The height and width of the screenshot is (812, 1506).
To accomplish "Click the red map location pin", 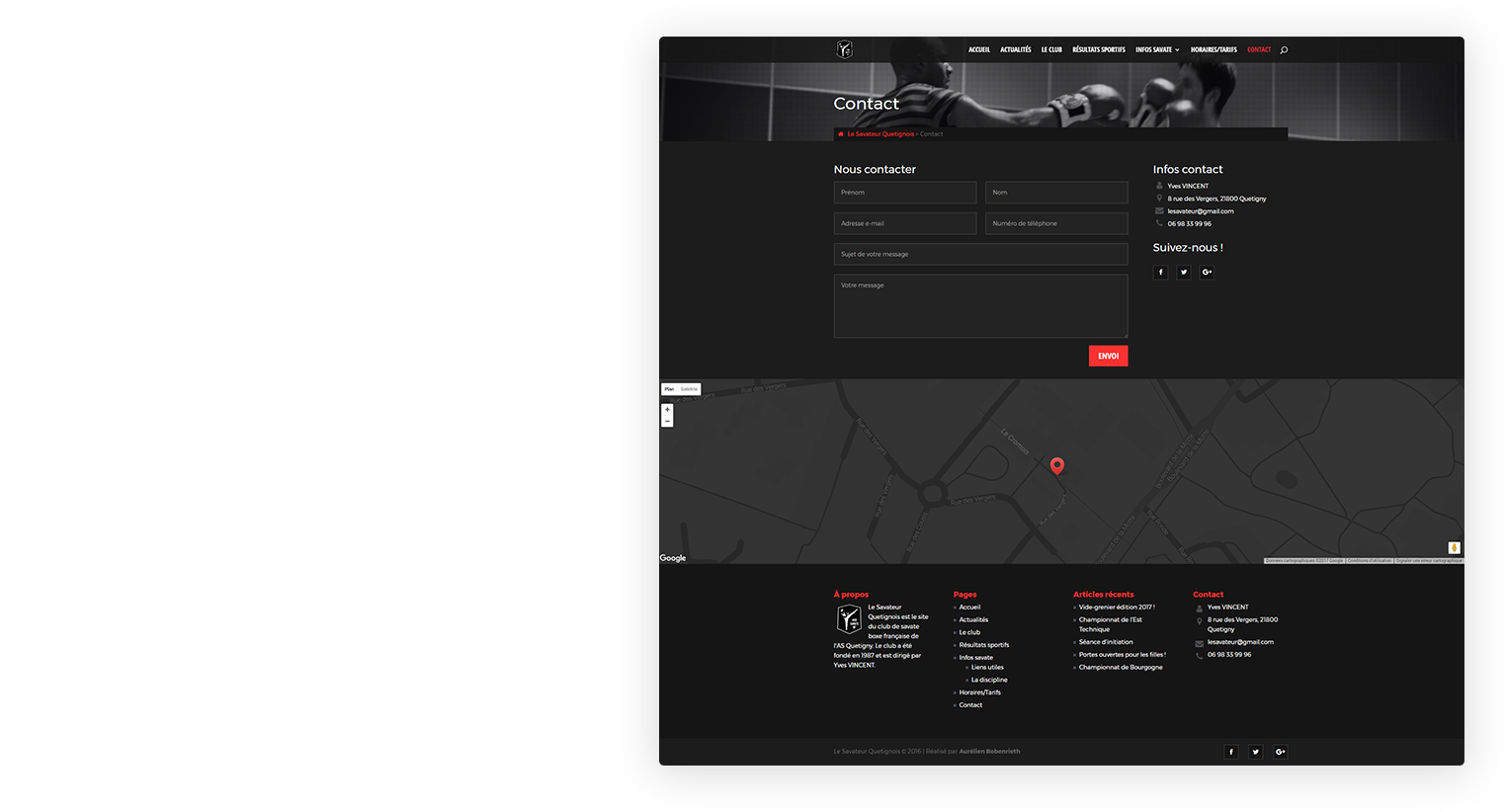I will (1057, 465).
